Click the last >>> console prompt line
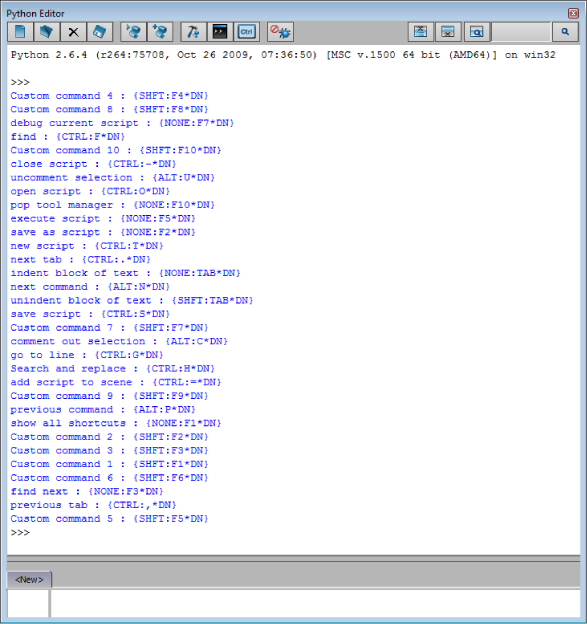 [x=20, y=532]
